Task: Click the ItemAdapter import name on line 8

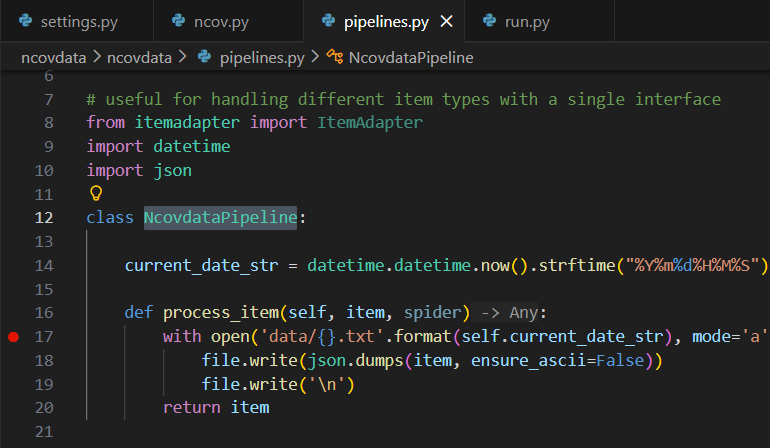Action: [x=370, y=121]
